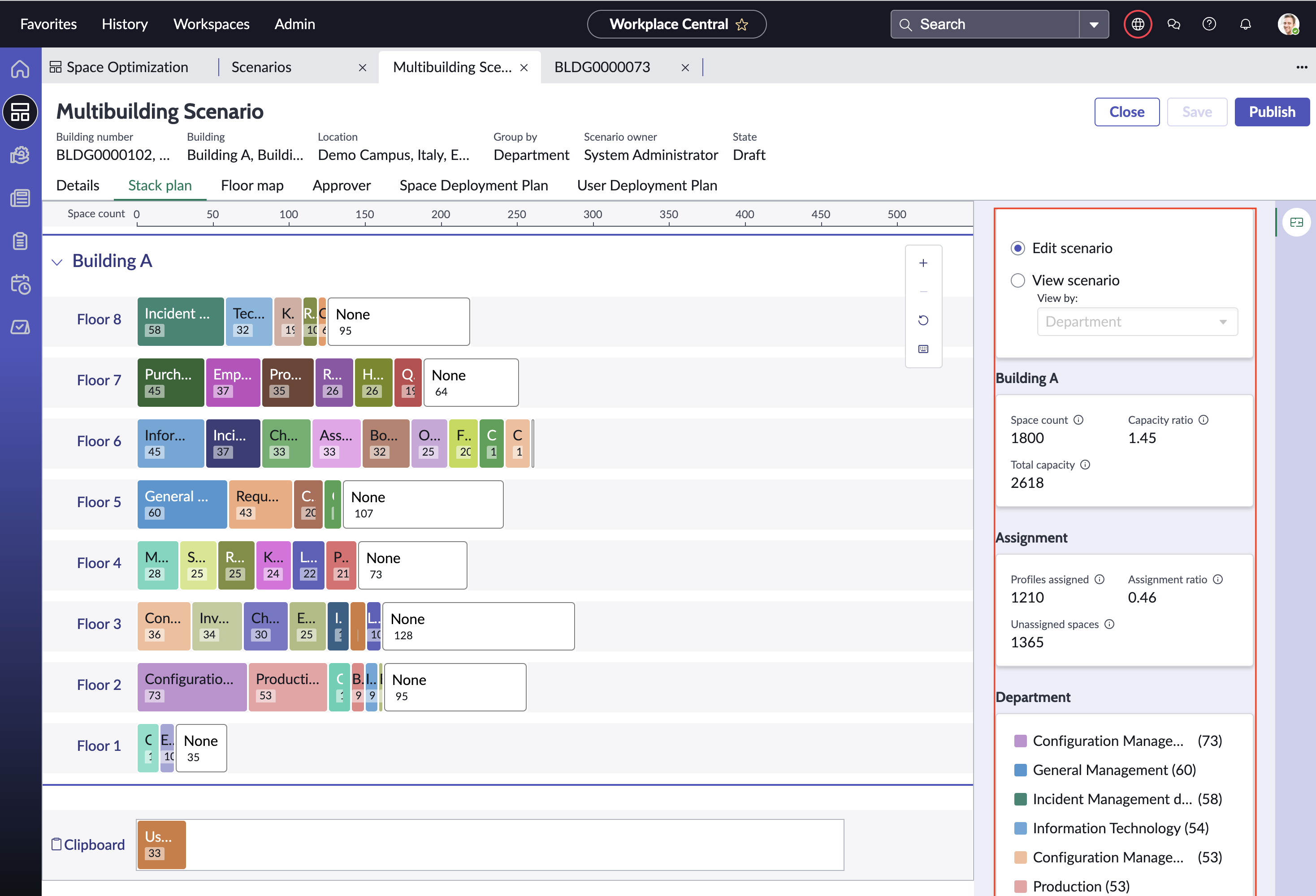Star Workplace Central as favorite
This screenshot has width=1316, height=896.
[x=741, y=25]
